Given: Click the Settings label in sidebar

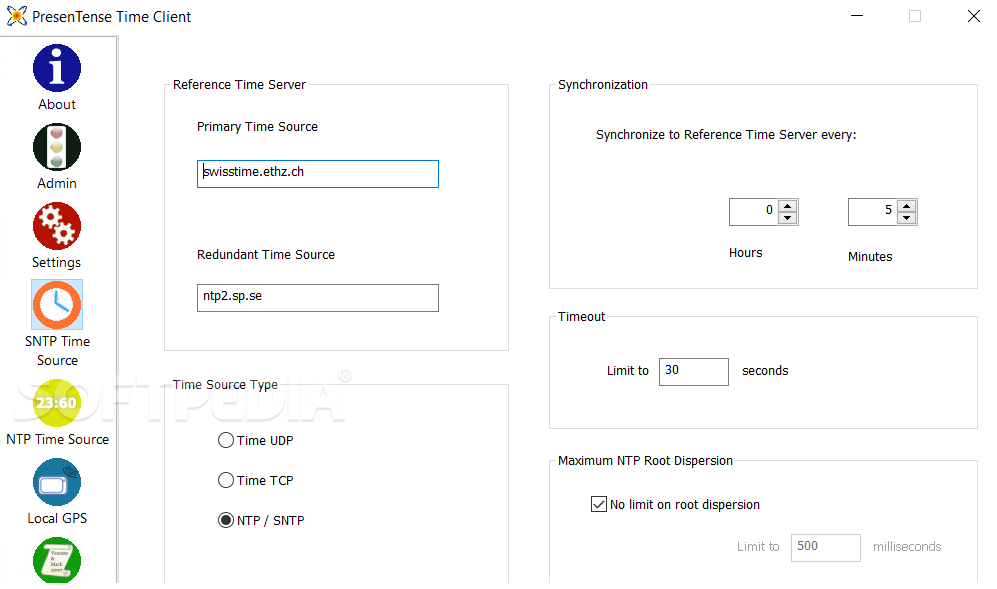Looking at the screenshot, I should [x=57, y=262].
